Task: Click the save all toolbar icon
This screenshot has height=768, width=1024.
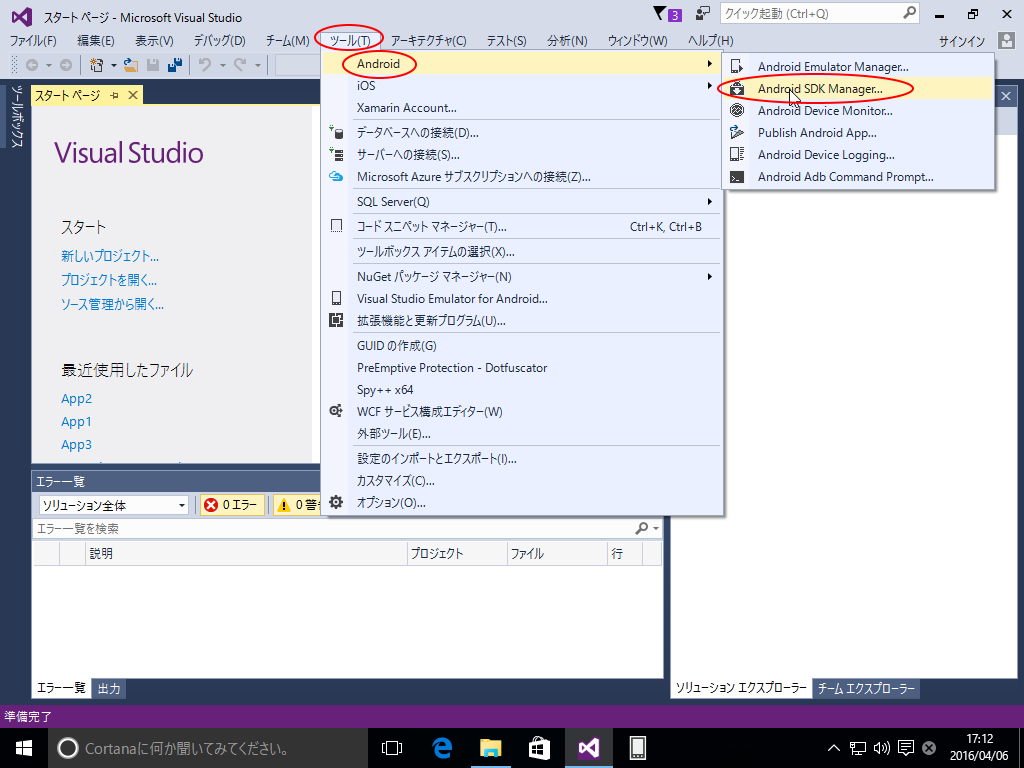Action: [174, 65]
